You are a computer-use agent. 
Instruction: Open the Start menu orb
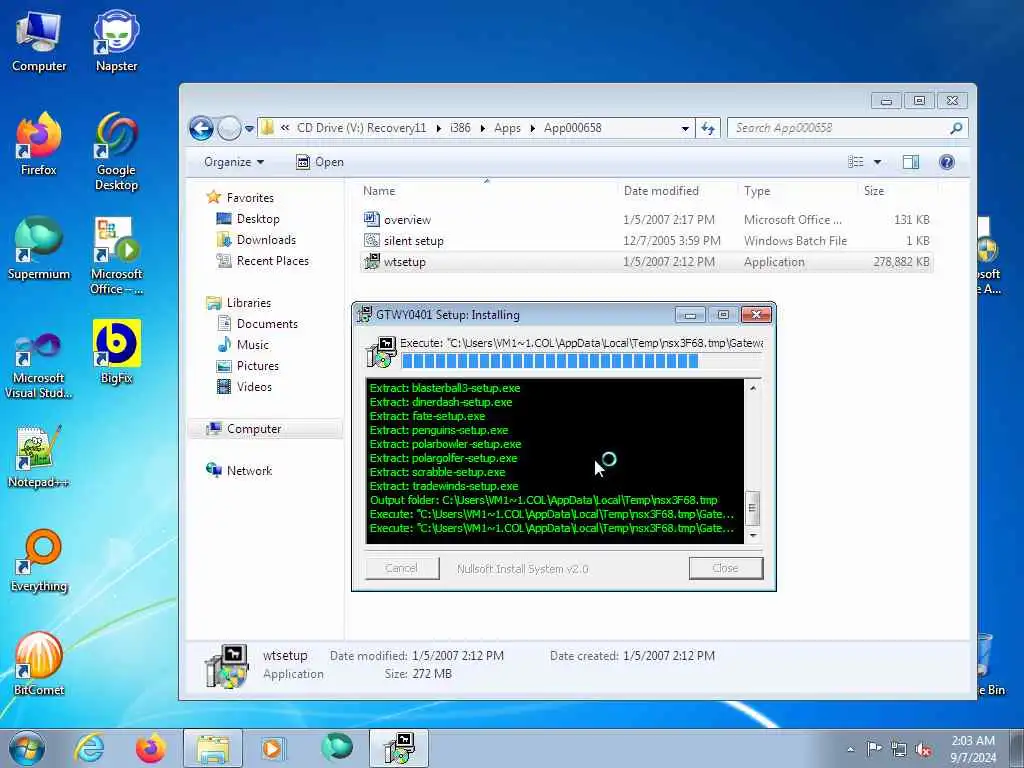27,748
